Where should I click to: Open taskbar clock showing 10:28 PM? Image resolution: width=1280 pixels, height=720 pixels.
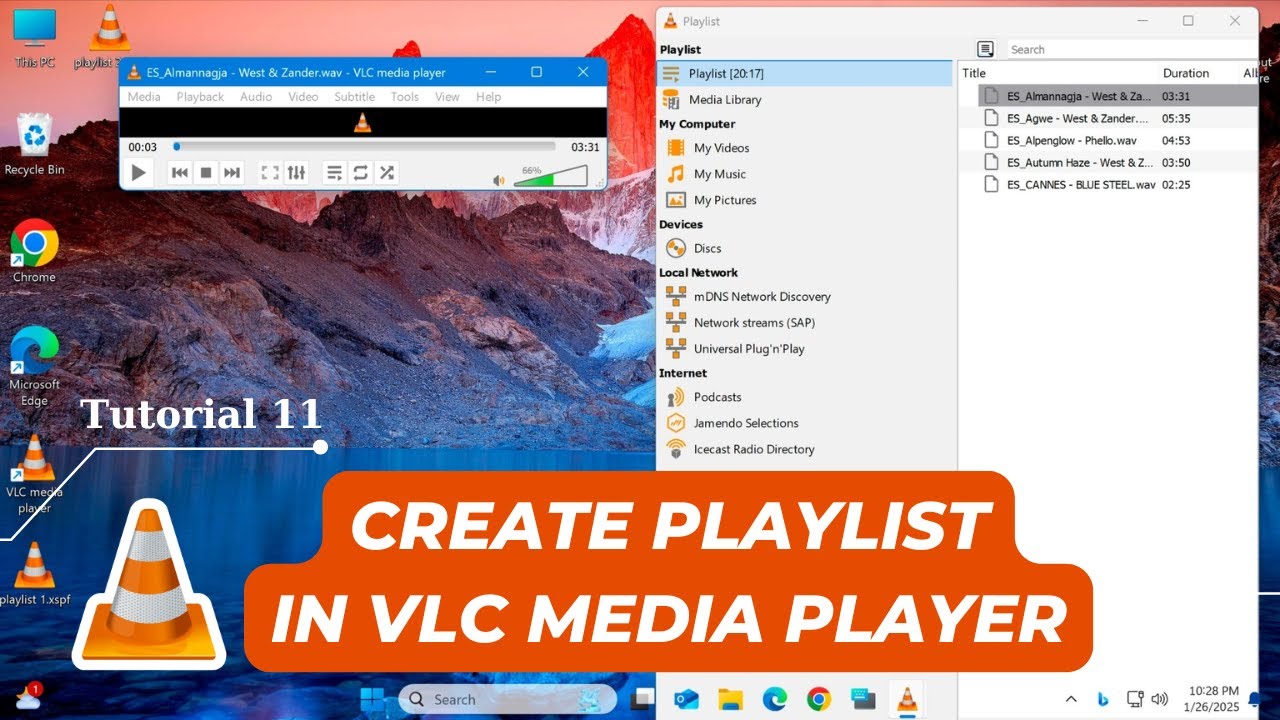[1213, 699]
